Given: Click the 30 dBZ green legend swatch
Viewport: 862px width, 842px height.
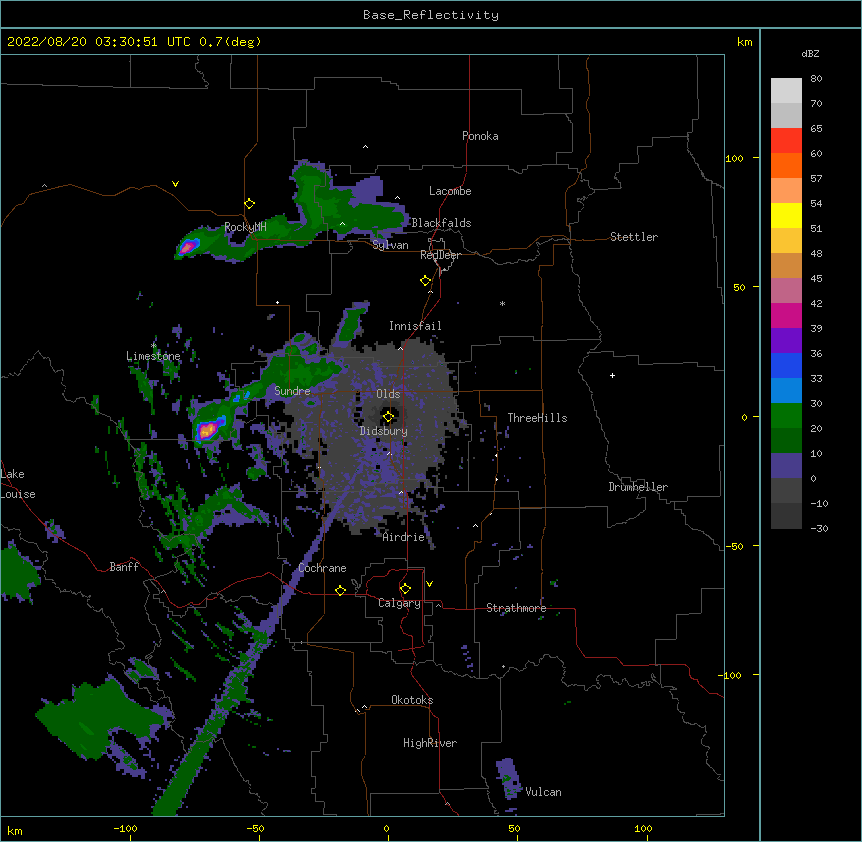Looking at the screenshot, I should click(x=786, y=416).
